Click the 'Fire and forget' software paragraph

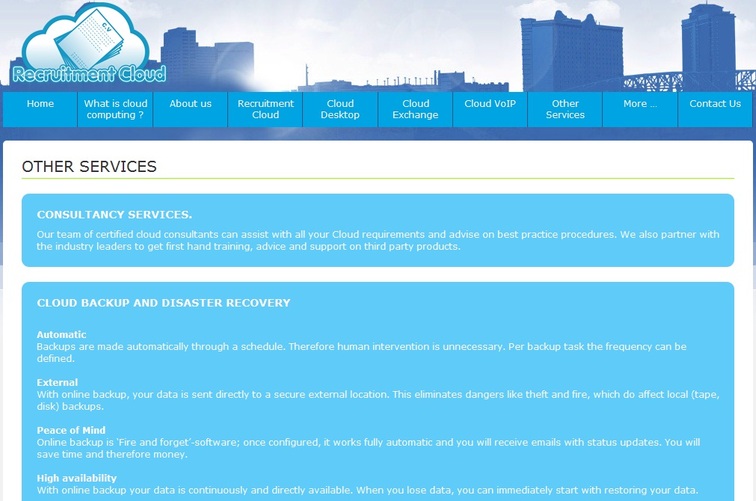368,448
